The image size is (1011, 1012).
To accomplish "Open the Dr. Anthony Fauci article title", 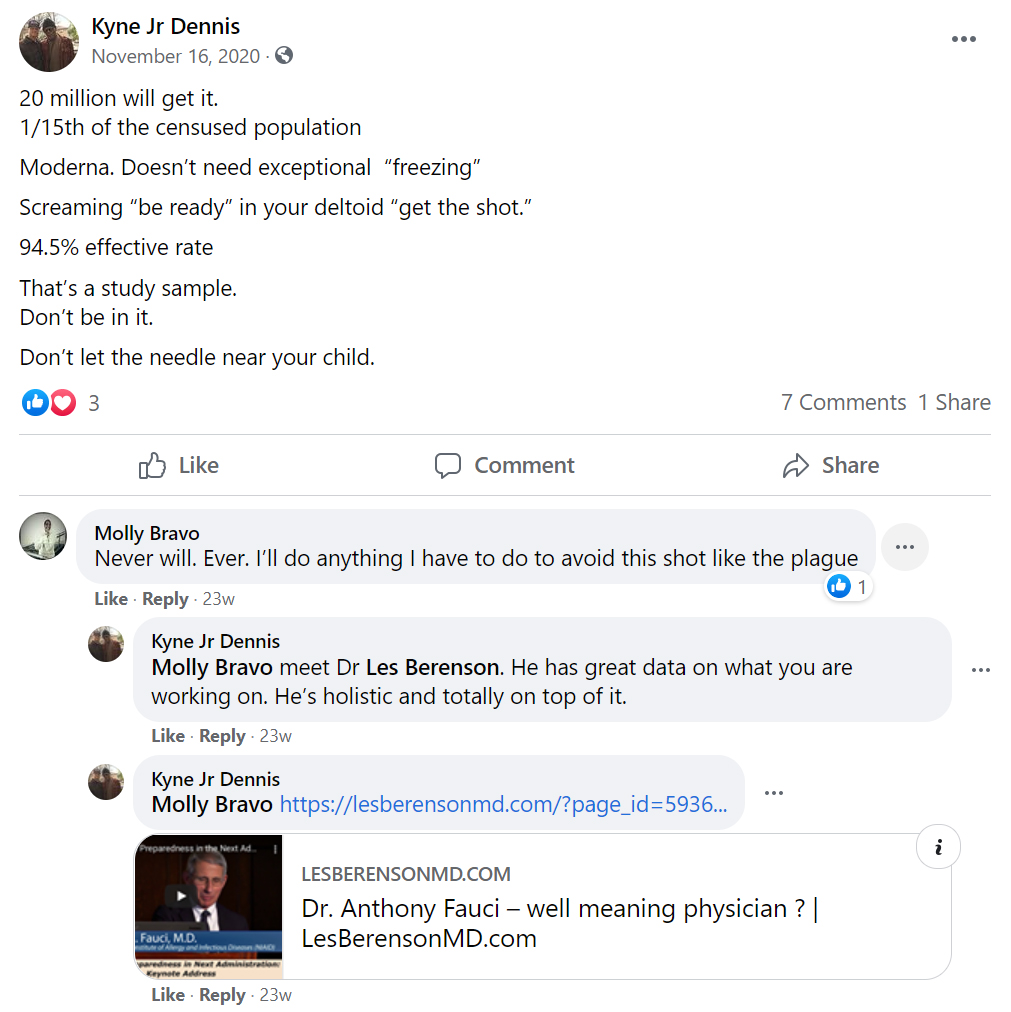I will tap(560, 923).
